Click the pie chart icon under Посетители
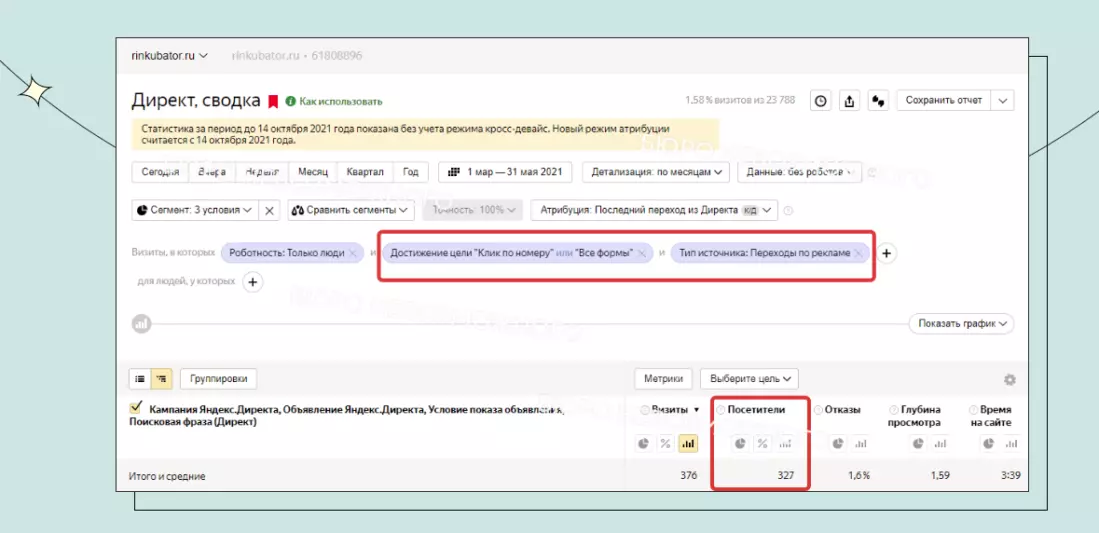Image resolution: width=1099 pixels, height=533 pixels. (740, 443)
